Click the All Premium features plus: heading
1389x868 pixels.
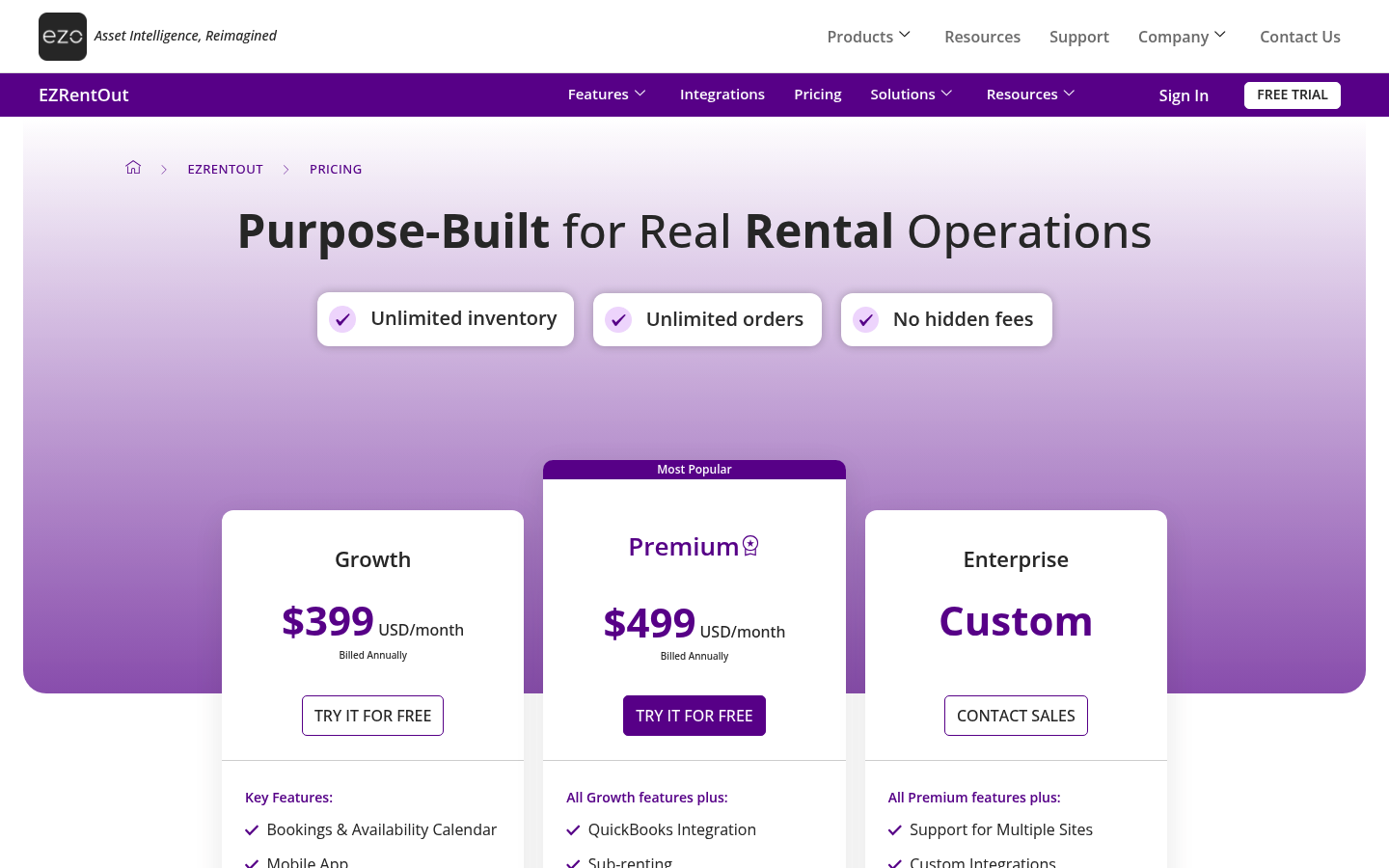coord(974,798)
